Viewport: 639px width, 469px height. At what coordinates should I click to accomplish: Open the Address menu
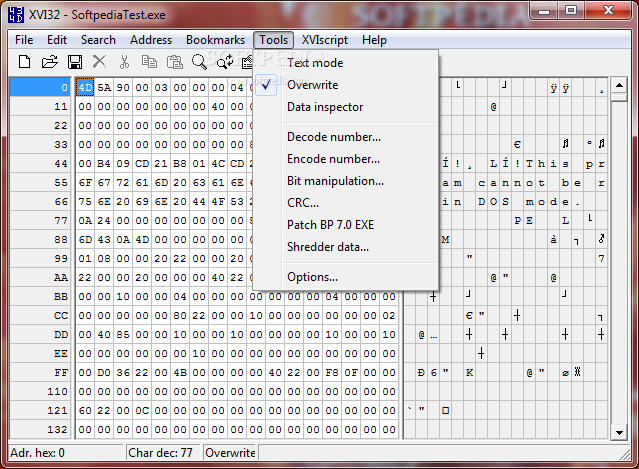click(151, 40)
